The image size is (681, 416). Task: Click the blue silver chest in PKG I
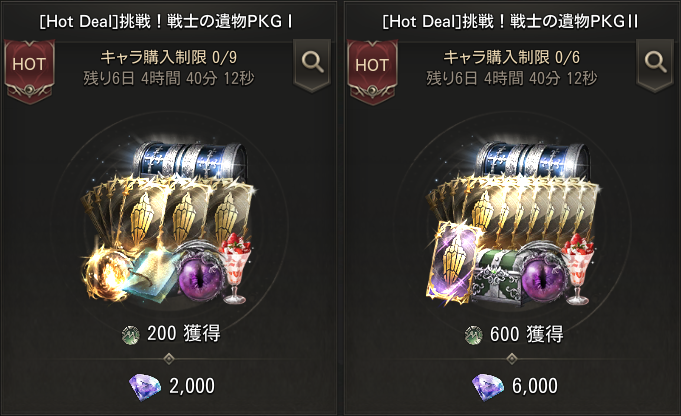click(190, 161)
